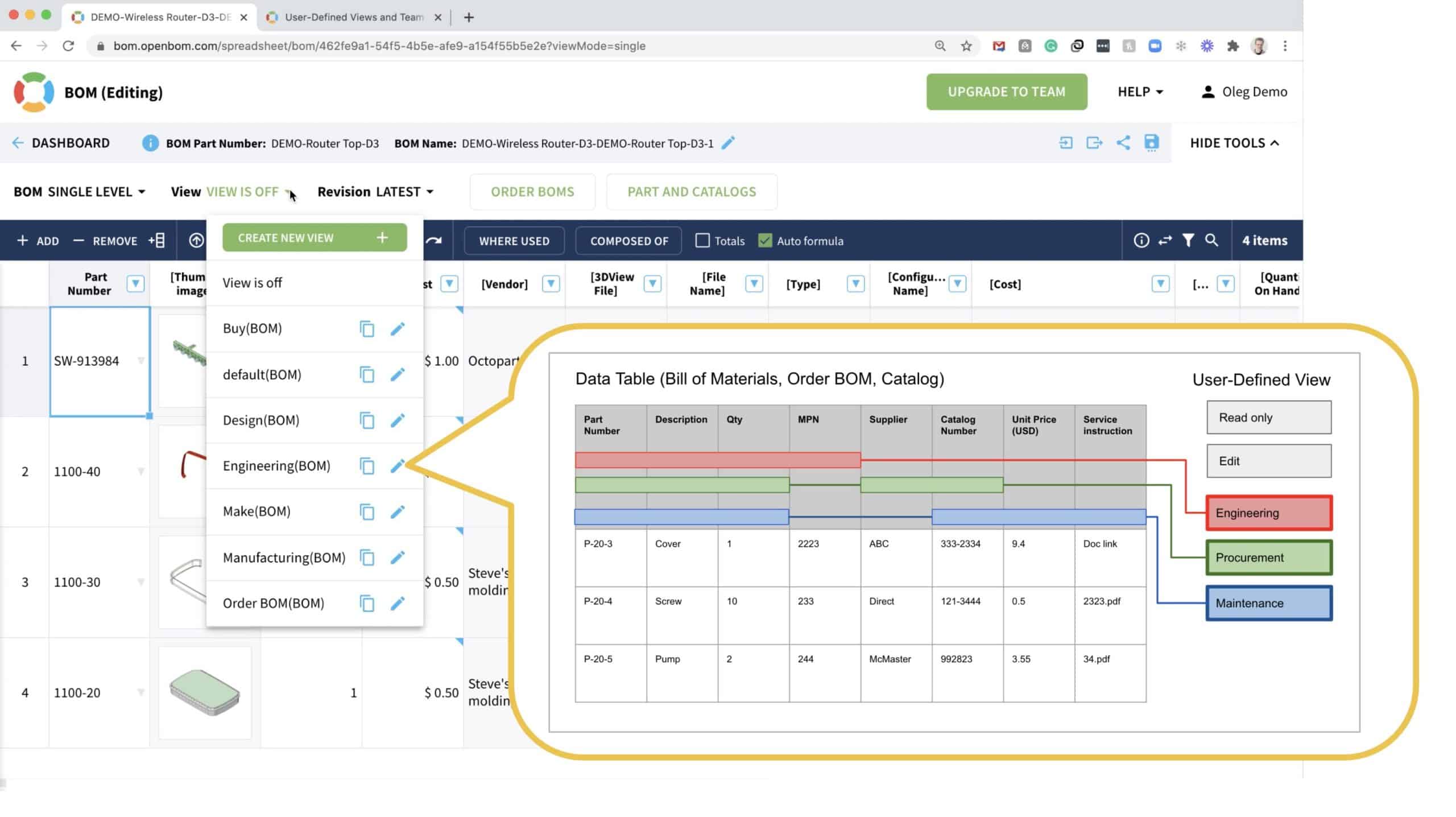
Task: Enable the Auto formula checkbox
Action: [765, 240]
